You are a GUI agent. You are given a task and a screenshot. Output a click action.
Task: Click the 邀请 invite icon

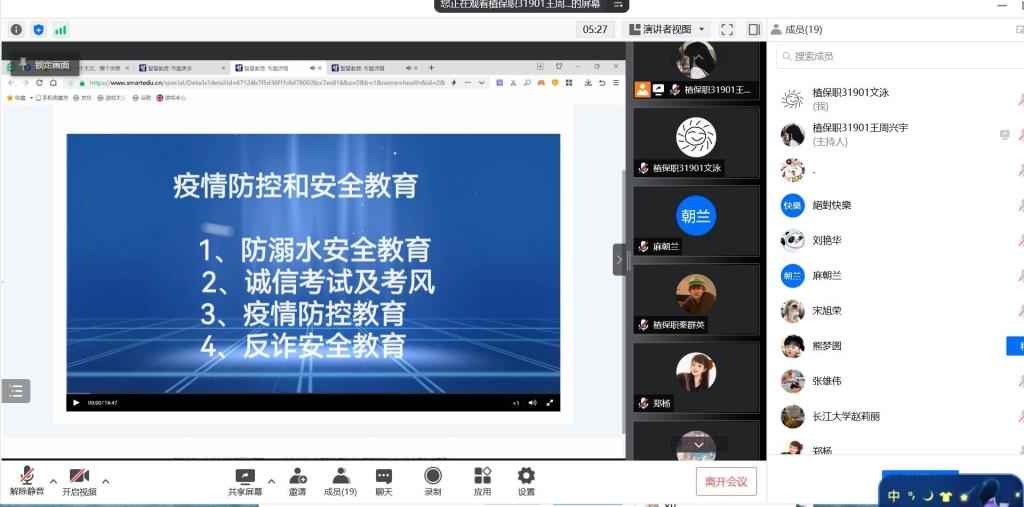tap(298, 481)
